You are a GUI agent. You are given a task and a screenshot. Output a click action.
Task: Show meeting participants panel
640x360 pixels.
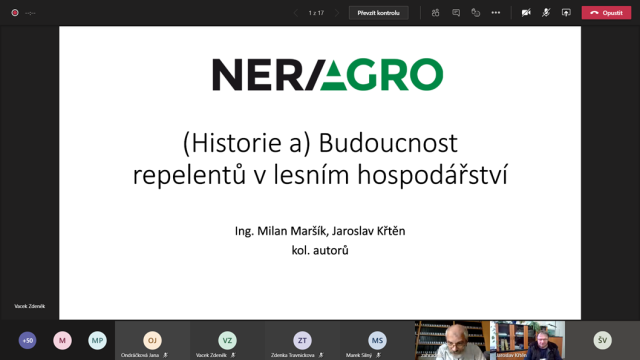click(x=436, y=13)
